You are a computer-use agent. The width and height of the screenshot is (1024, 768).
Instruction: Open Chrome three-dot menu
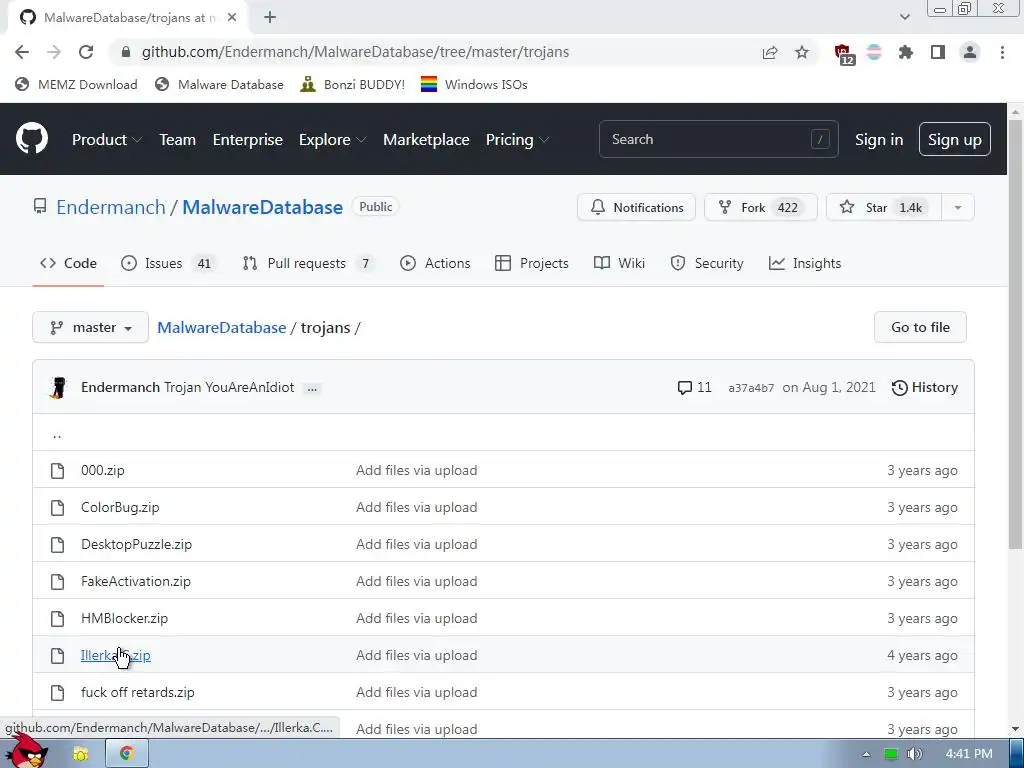[x=1002, y=52]
